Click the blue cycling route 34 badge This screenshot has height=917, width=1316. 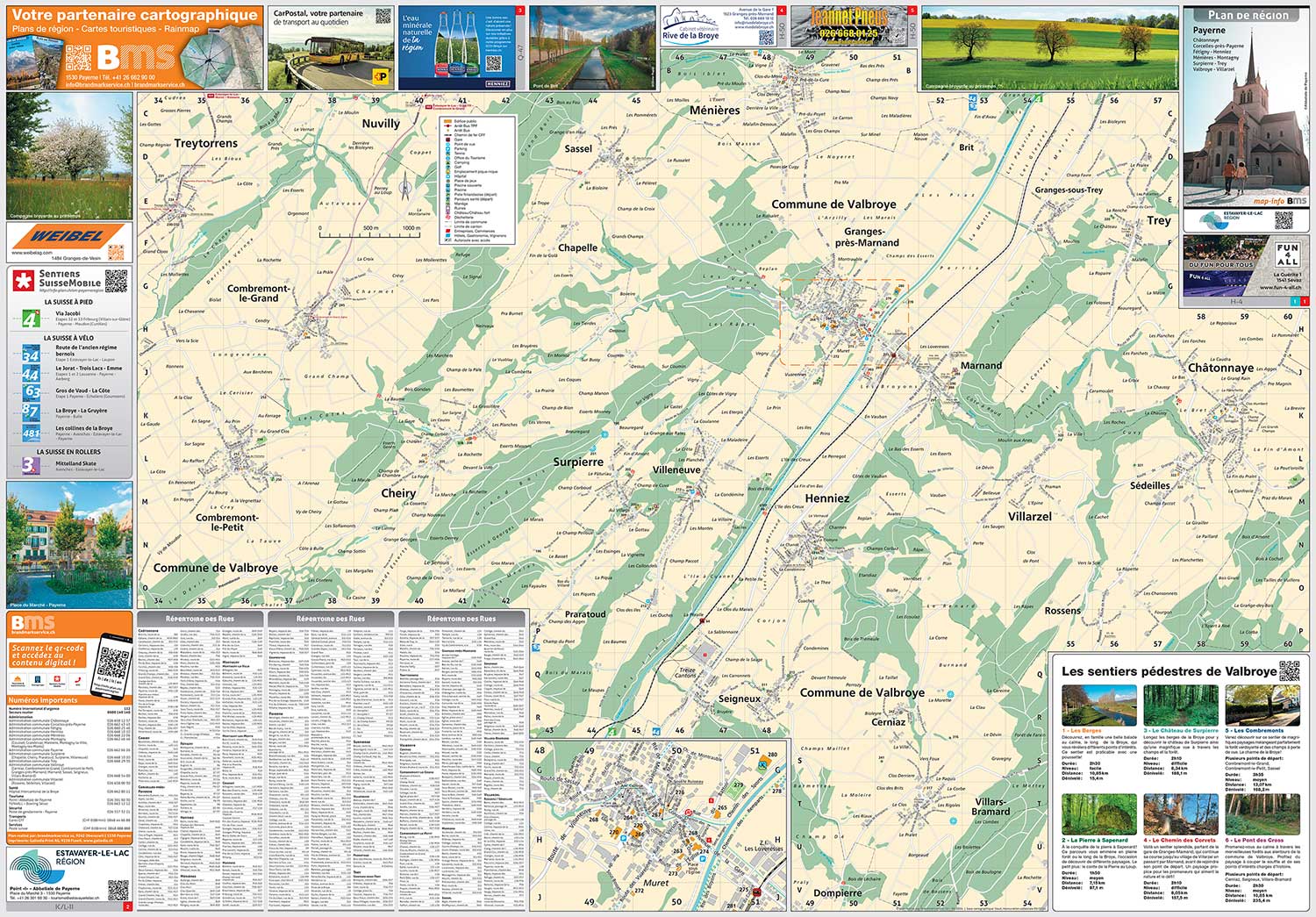pos(31,353)
